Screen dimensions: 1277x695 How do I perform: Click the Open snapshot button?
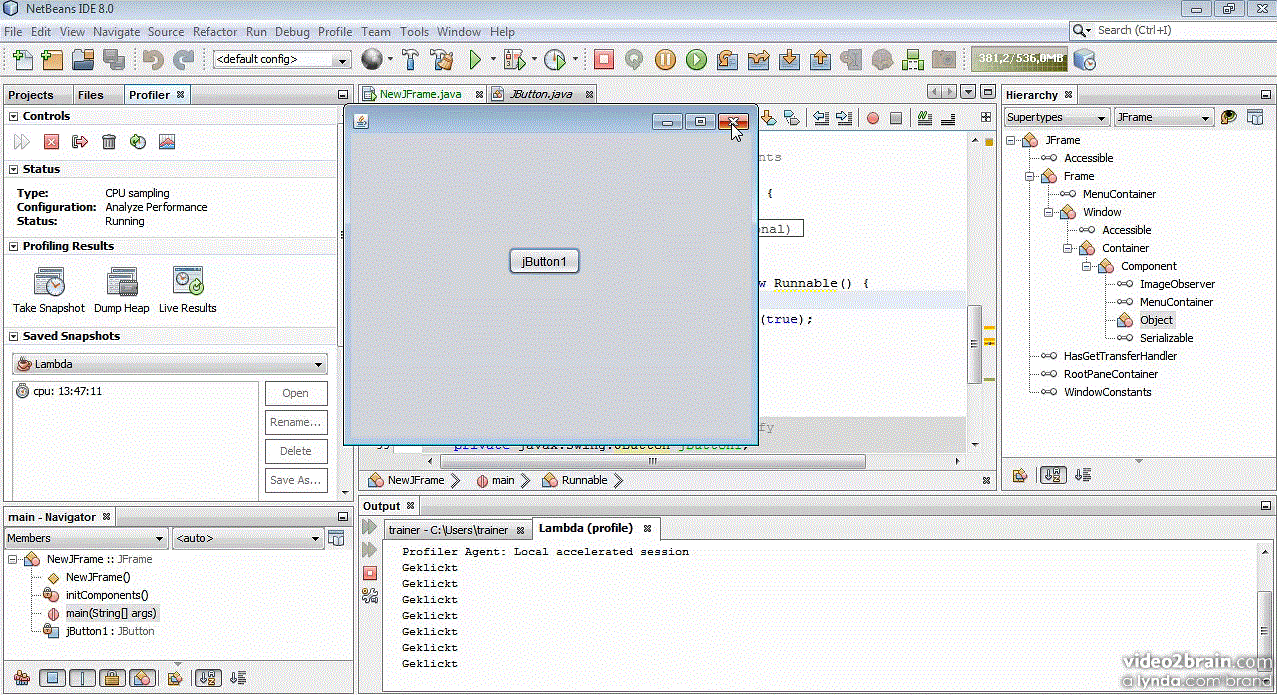[295, 393]
